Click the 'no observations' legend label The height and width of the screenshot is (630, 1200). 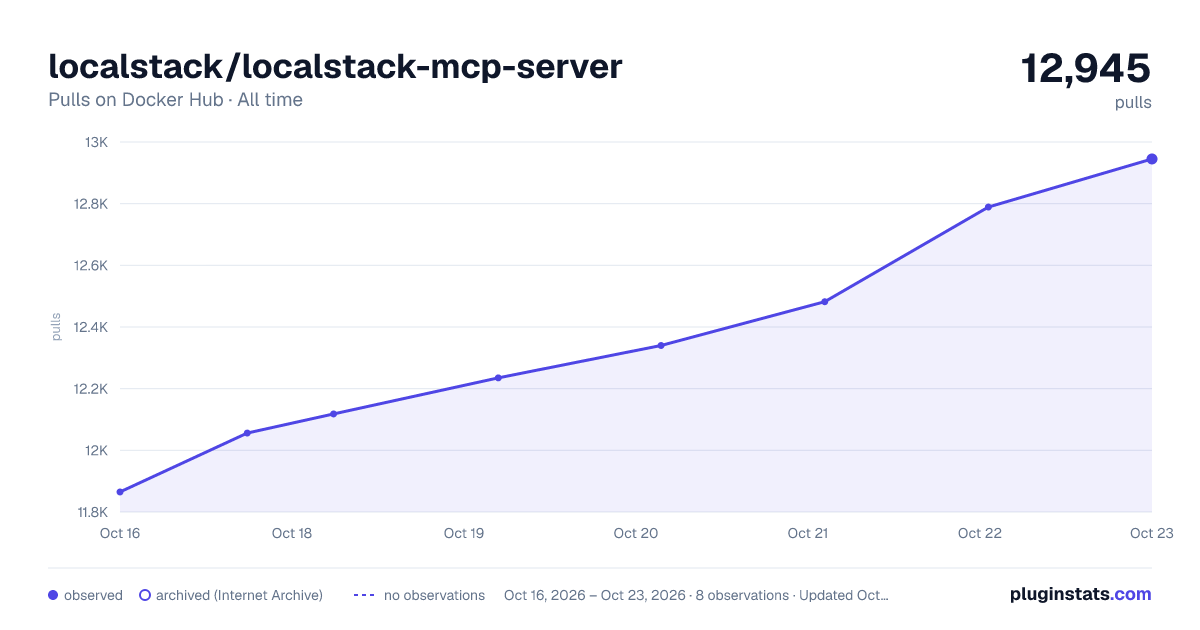434,595
